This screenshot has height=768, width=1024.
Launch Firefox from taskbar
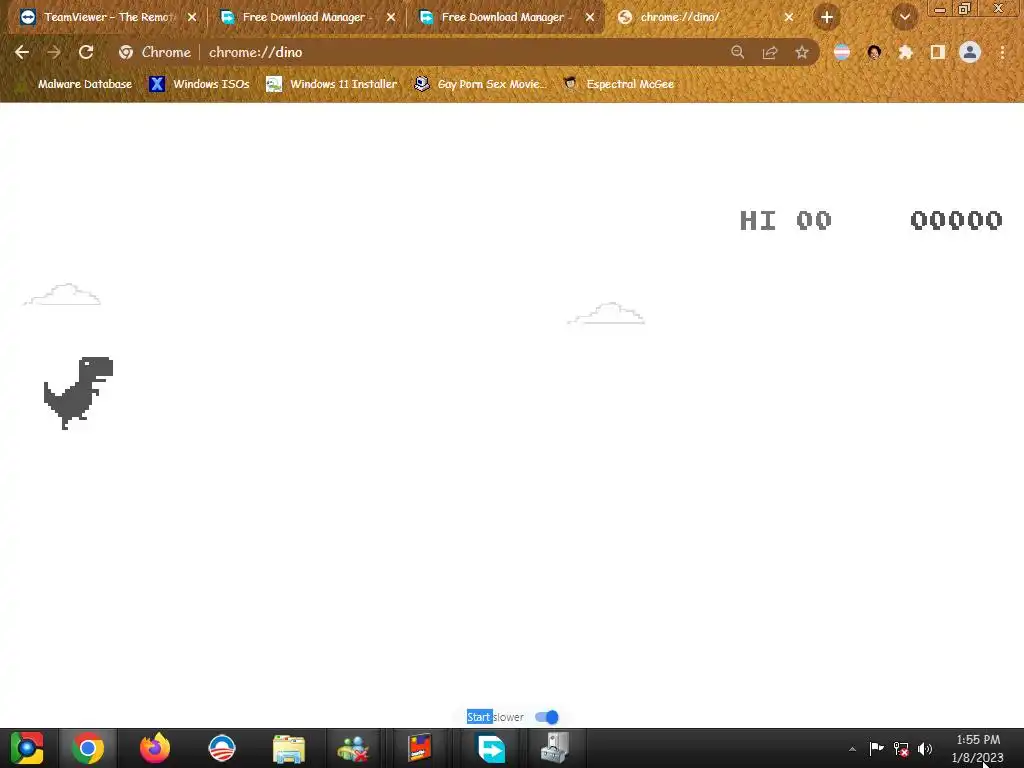pos(155,748)
